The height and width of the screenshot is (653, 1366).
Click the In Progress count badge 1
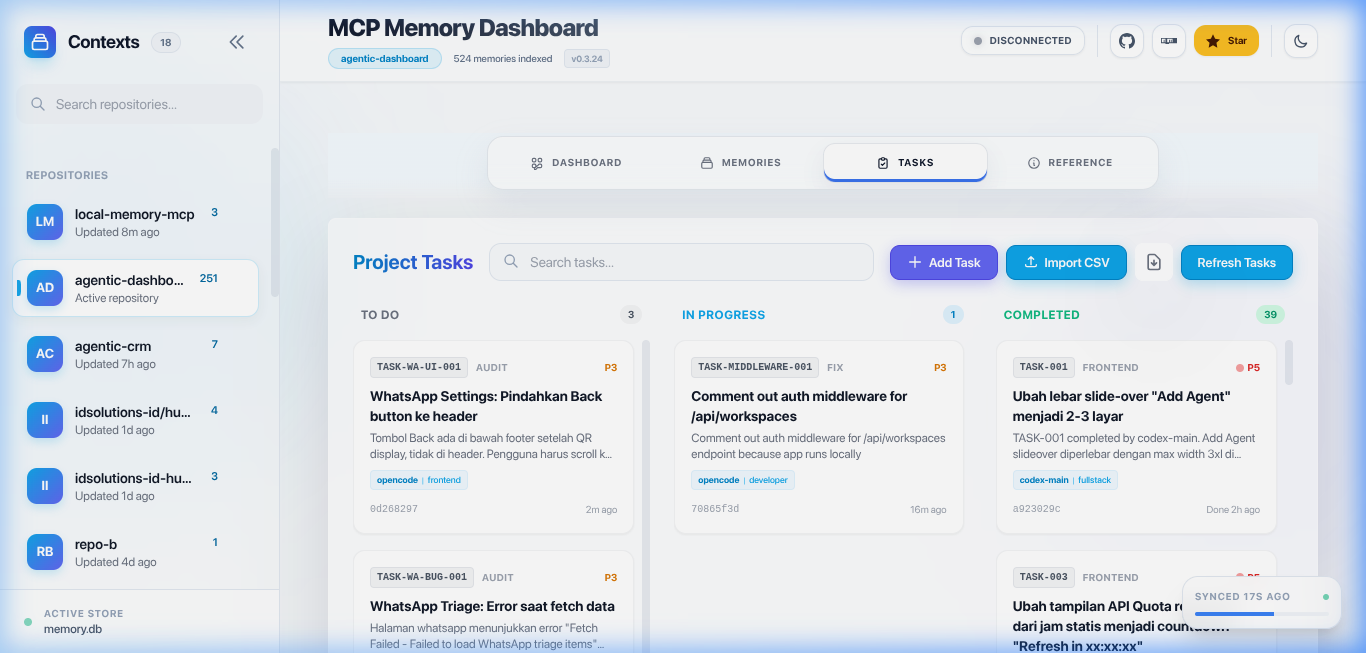(953, 315)
